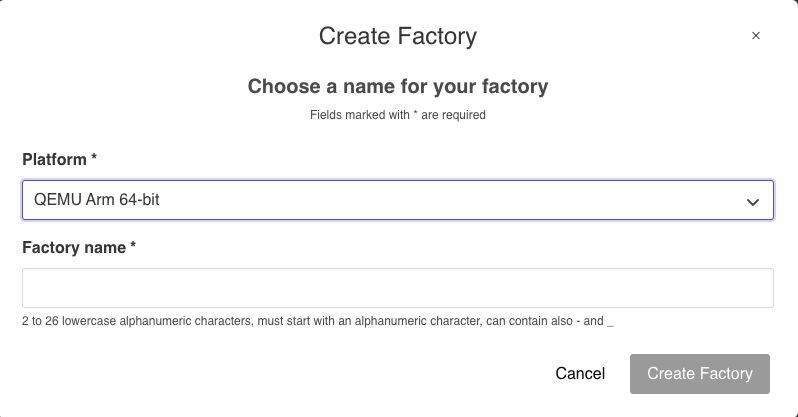This screenshot has width=798, height=417.
Task: Click the asterisk in the required-fields note
Action: 415,114
